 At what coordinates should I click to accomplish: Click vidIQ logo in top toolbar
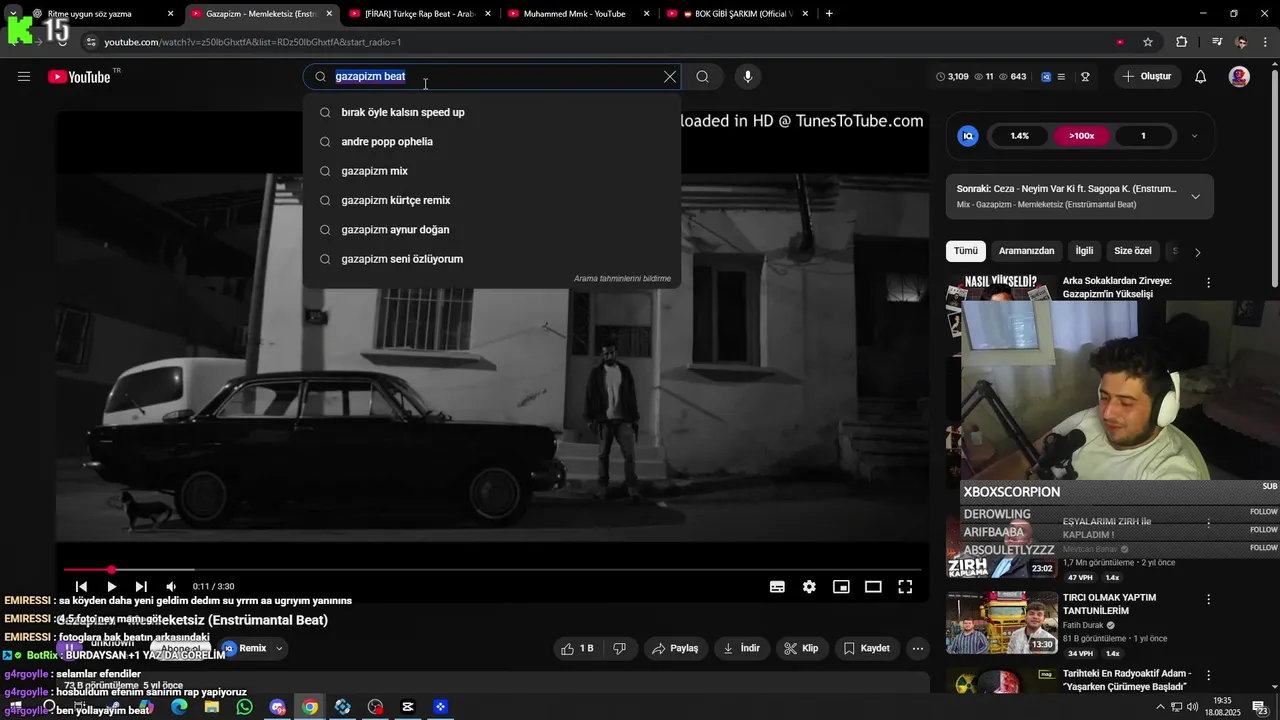[x=1046, y=77]
